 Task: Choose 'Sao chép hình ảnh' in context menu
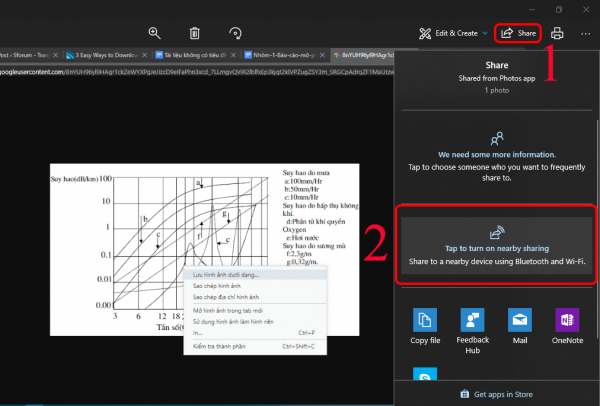[x=255, y=286]
